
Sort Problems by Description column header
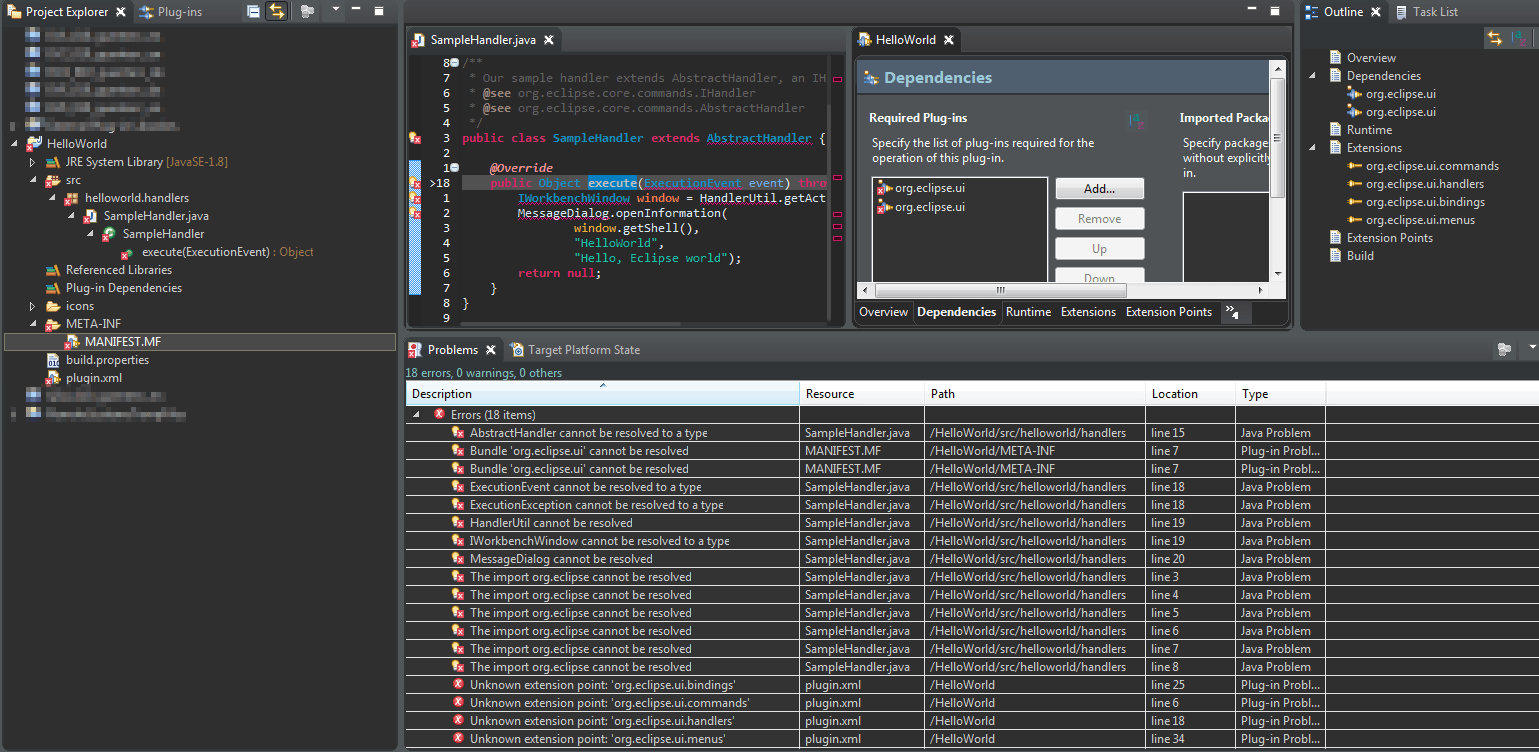pos(603,394)
